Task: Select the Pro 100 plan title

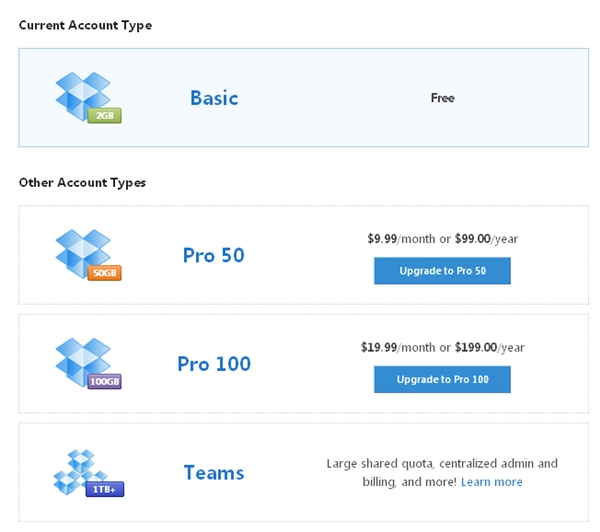Action: click(214, 364)
